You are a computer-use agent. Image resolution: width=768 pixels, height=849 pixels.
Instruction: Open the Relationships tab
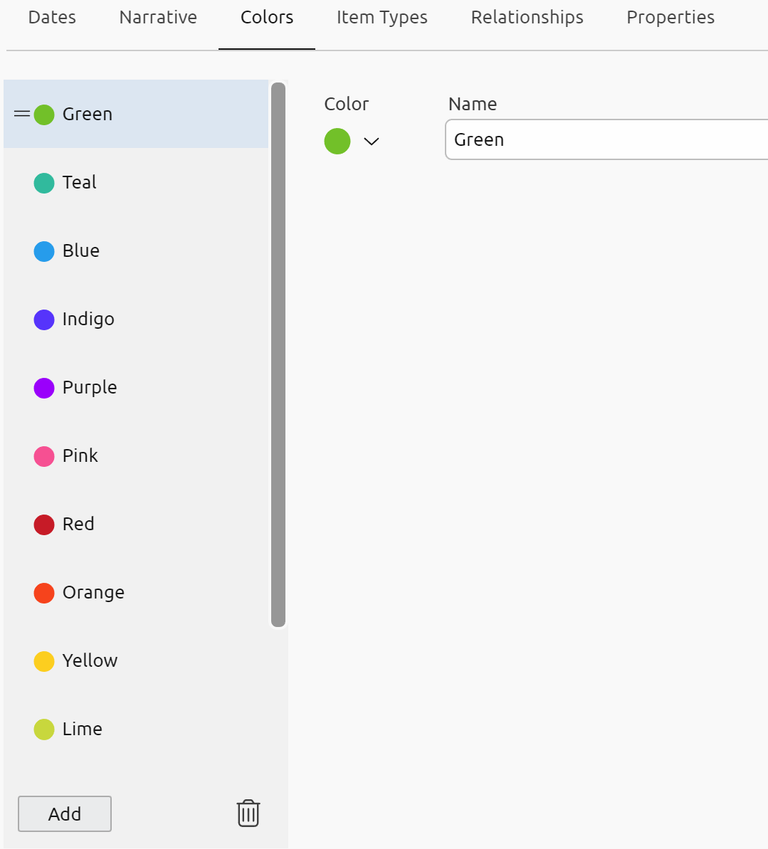[x=527, y=18]
